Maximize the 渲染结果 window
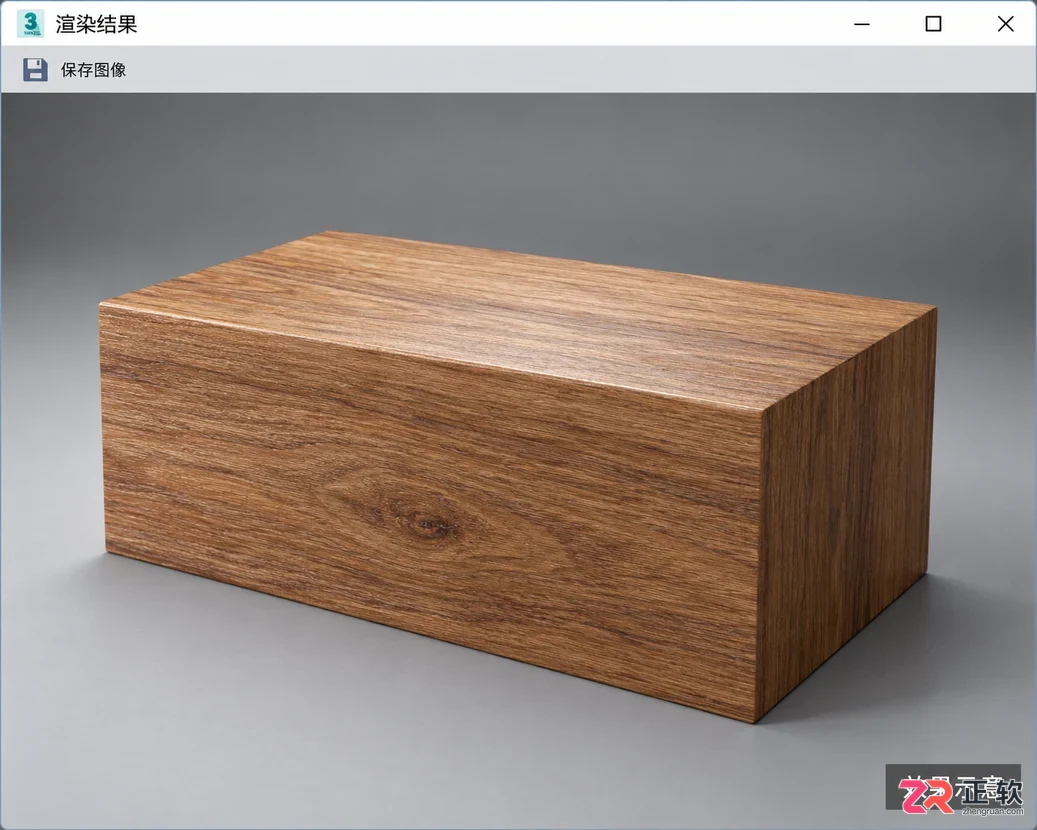 pyautogui.click(x=933, y=24)
